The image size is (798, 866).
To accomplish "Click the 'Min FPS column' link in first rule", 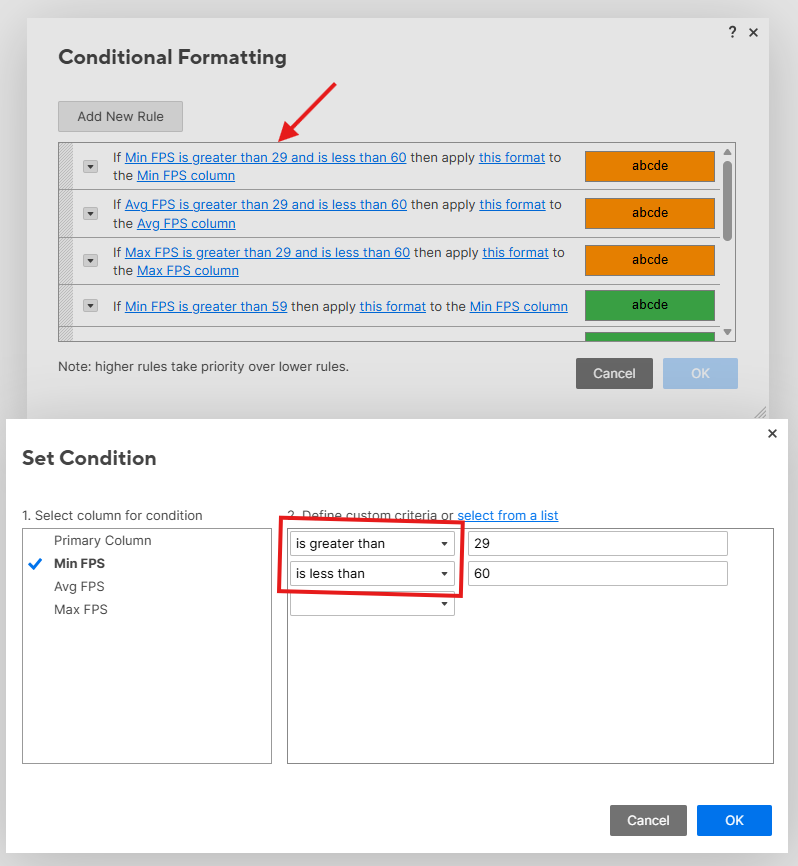I will (186, 176).
